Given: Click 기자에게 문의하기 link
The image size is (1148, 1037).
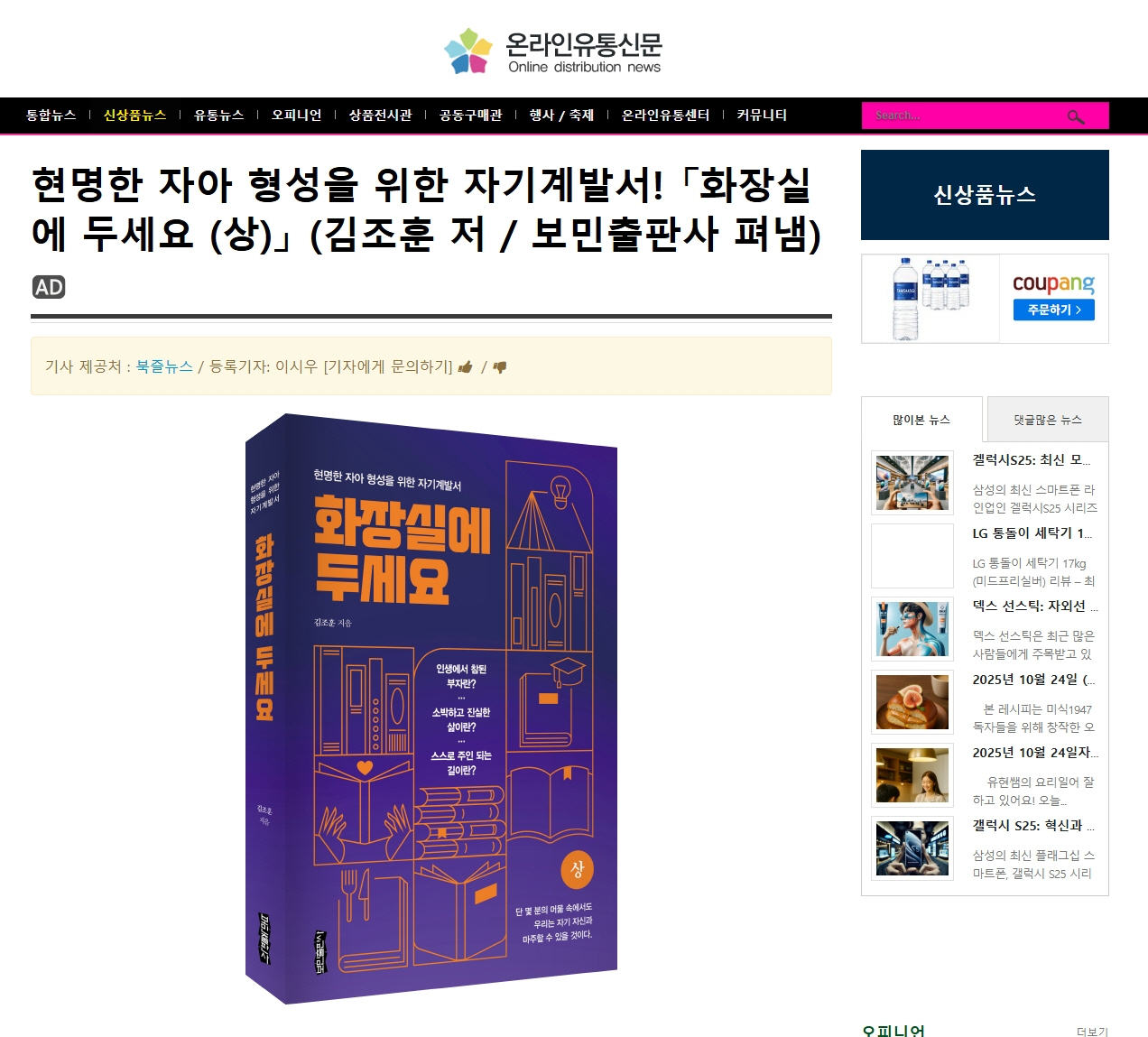Looking at the screenshot, I should coord(388,366).
